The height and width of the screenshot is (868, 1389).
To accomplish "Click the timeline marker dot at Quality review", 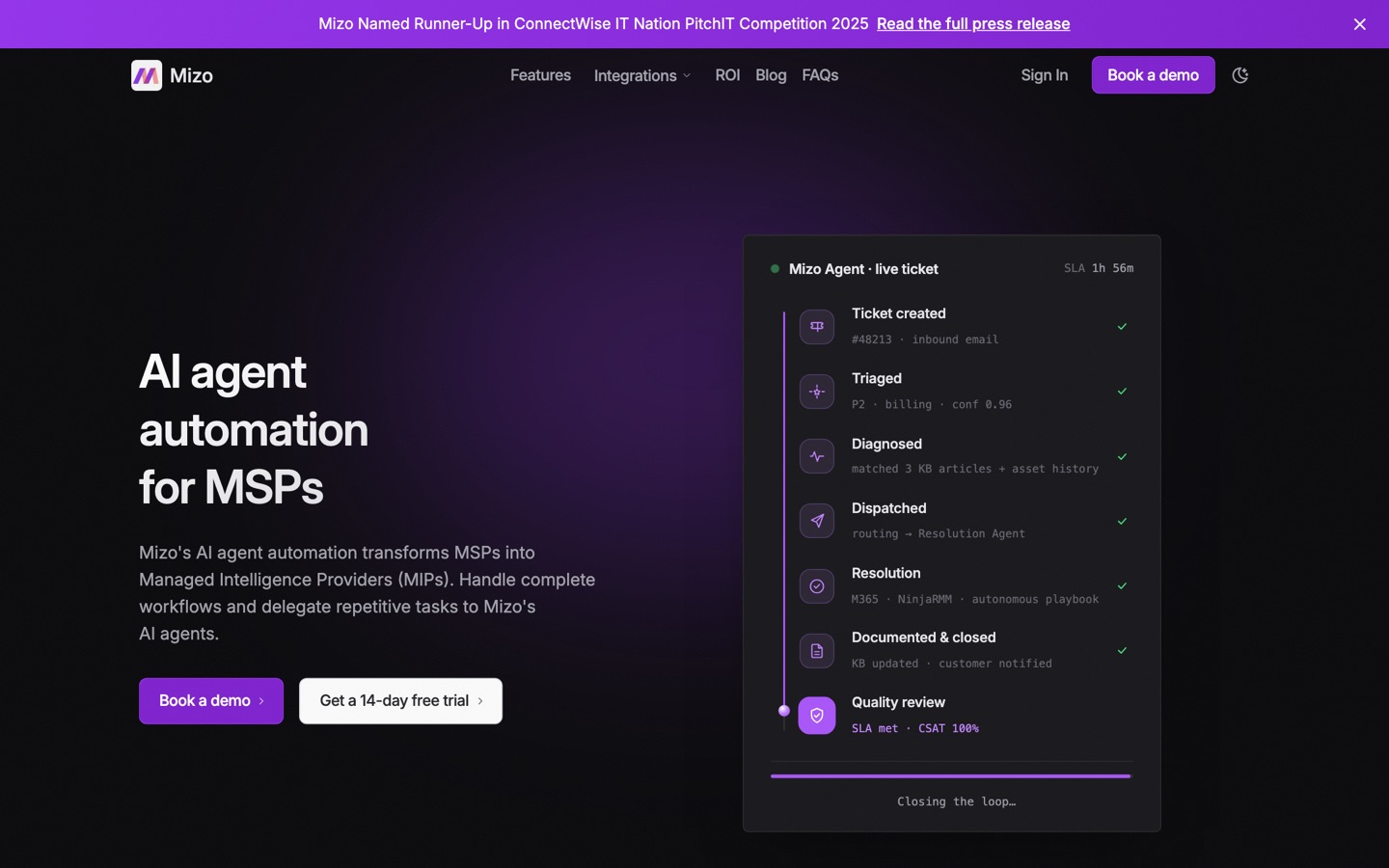I will point(784,711).
